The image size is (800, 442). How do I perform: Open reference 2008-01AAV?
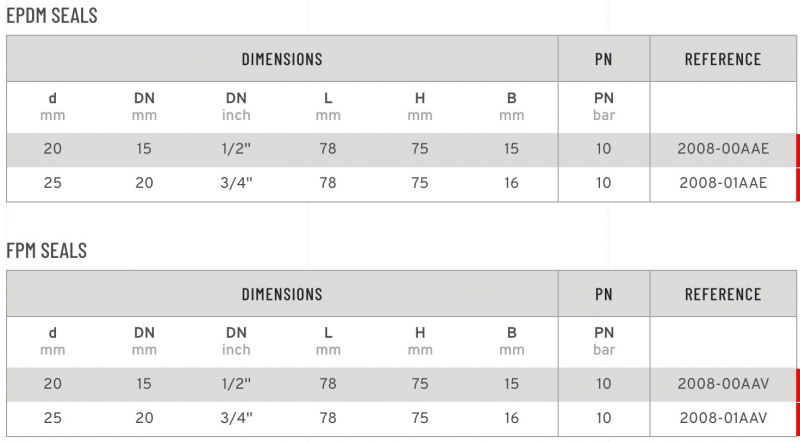coord(723,418)
